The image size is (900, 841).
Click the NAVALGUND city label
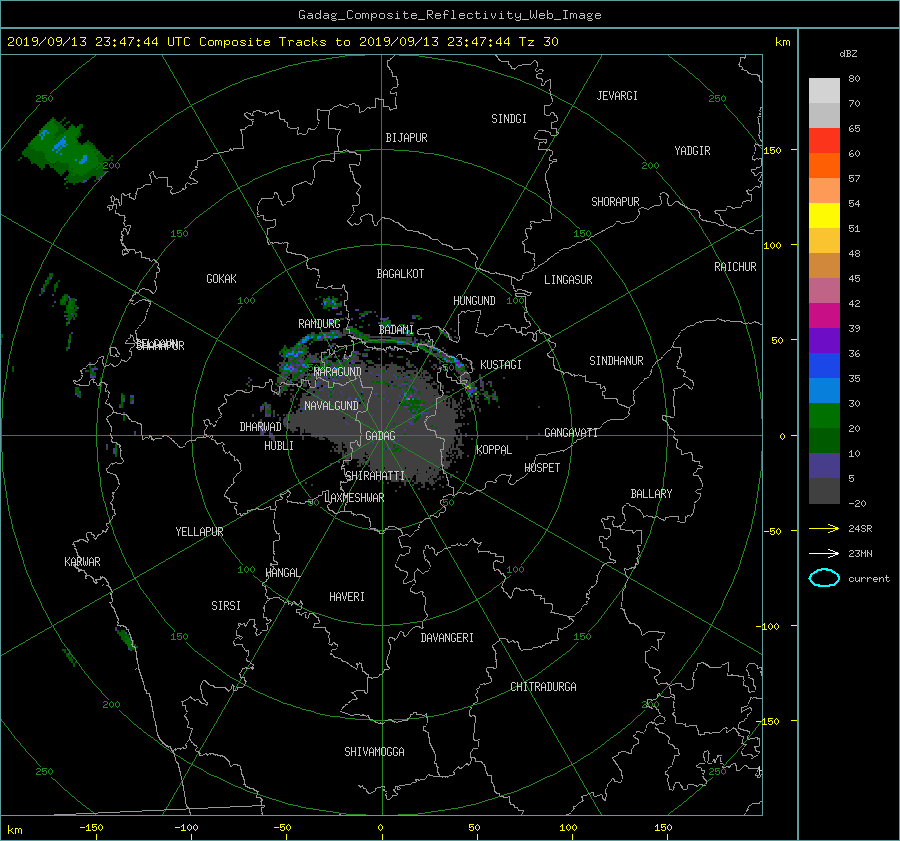point(331,406)
